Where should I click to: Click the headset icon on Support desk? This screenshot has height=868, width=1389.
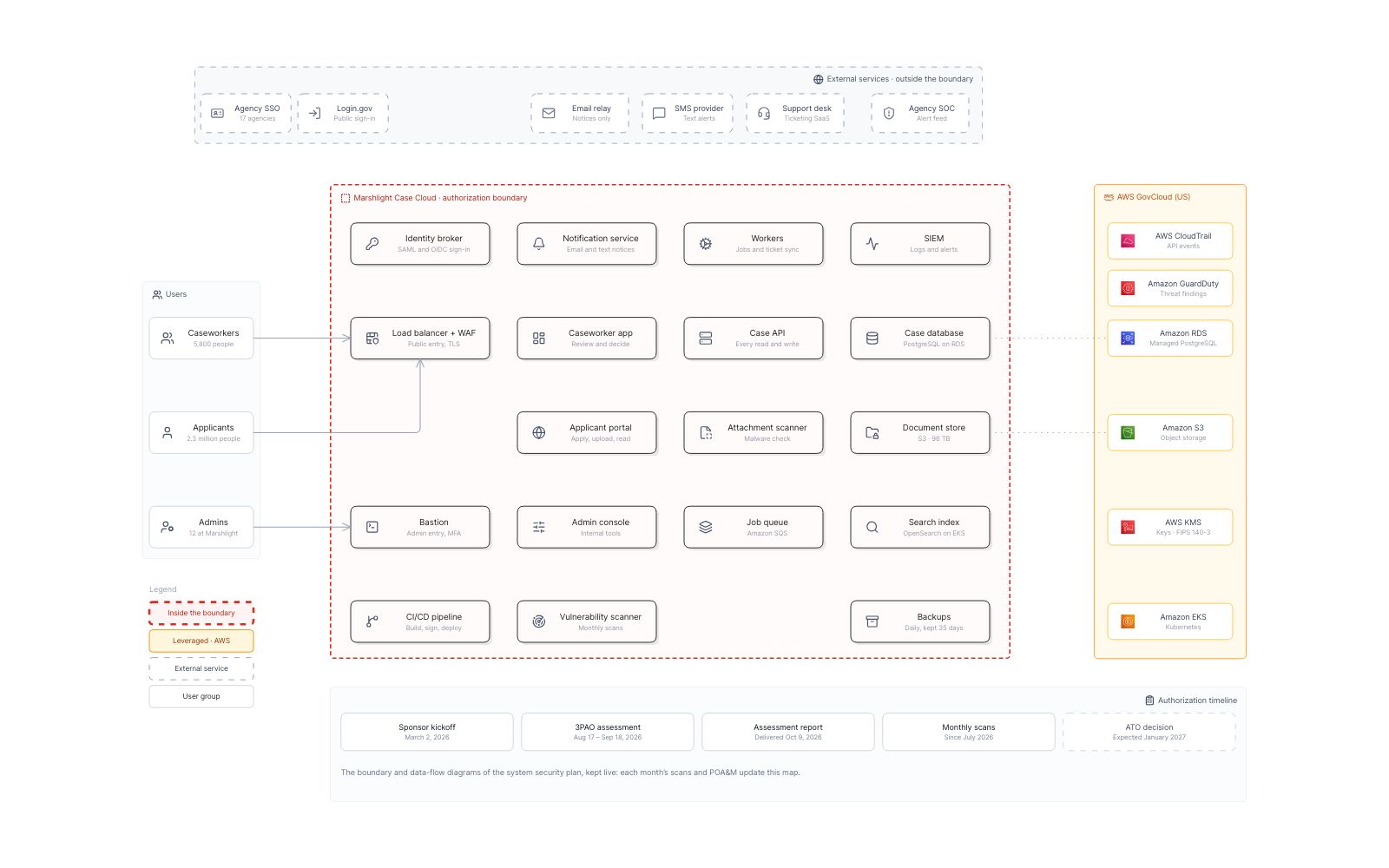(764, 114)
